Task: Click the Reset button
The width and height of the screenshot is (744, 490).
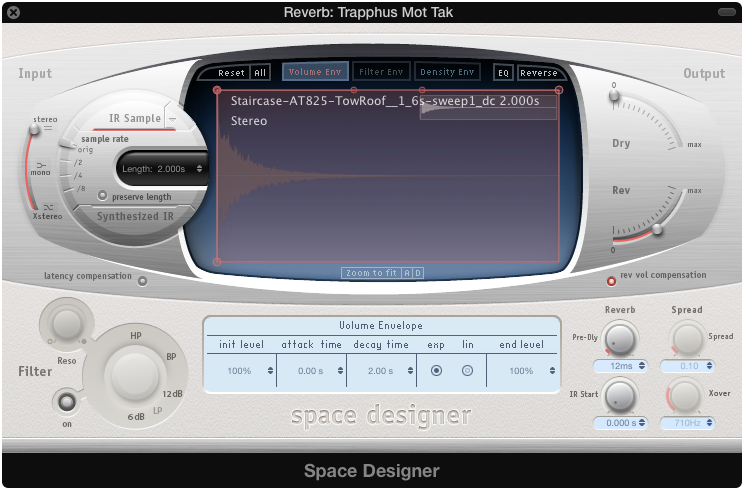Action: (231, 73)
